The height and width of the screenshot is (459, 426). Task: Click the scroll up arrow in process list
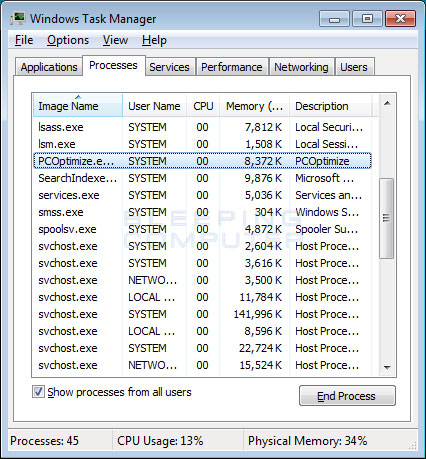(x=387, y=103)
